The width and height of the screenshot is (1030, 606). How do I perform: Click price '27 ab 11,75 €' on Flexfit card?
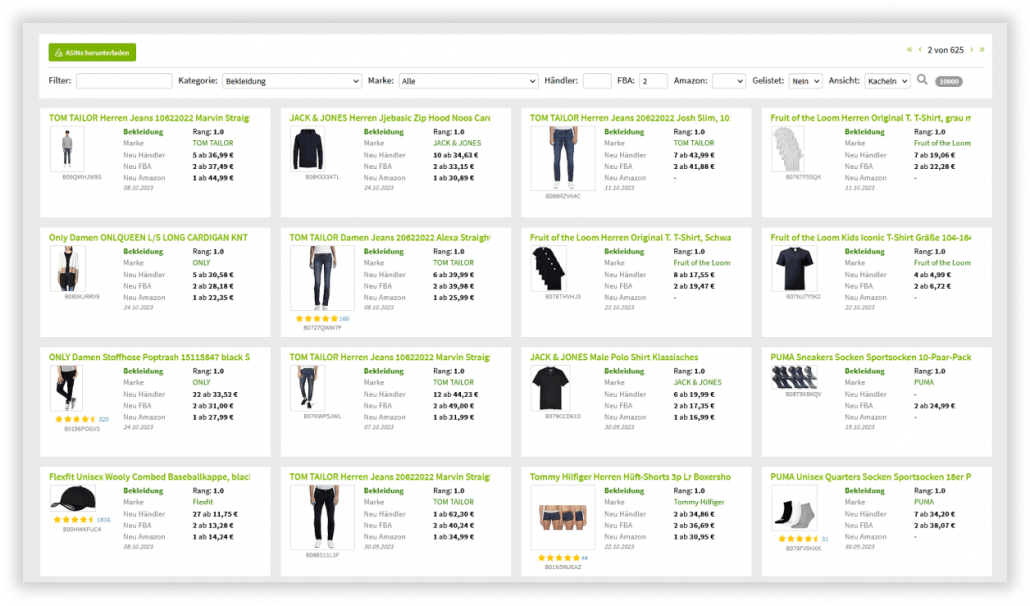point(215,514)
